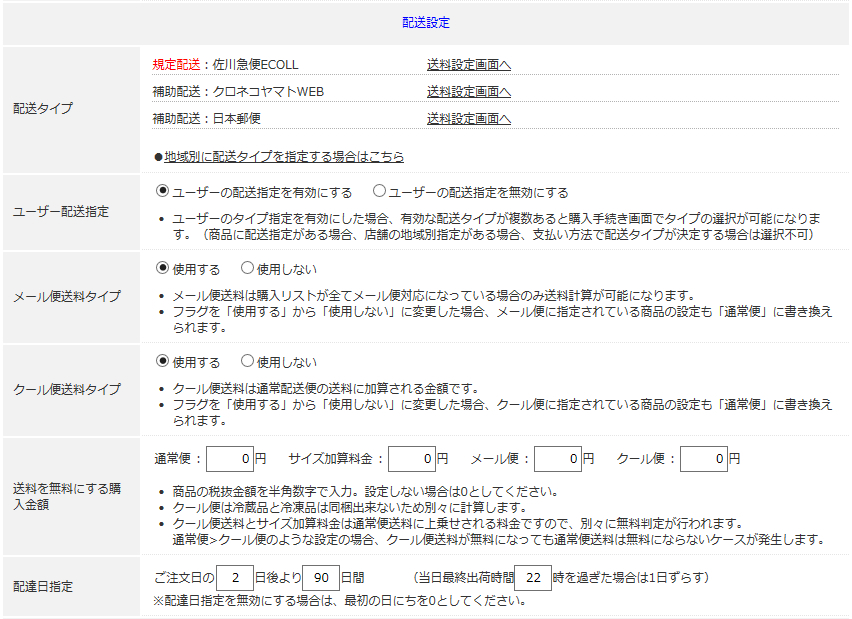
Task: Open 送料設定画面へ link for 日本郵便
Action: tap(468, 118)
